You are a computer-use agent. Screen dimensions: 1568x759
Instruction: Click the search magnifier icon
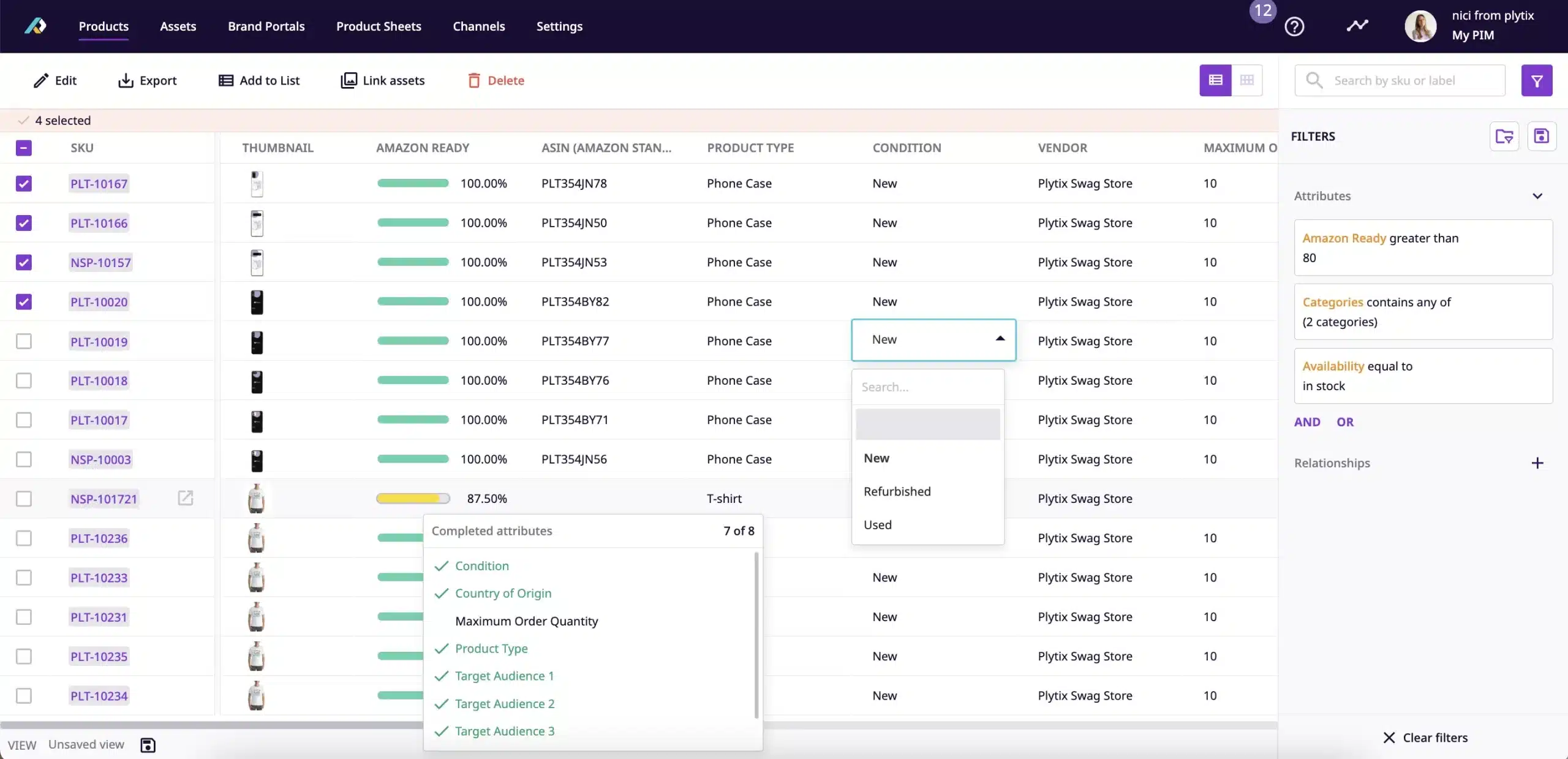(x=1314, y=80)
